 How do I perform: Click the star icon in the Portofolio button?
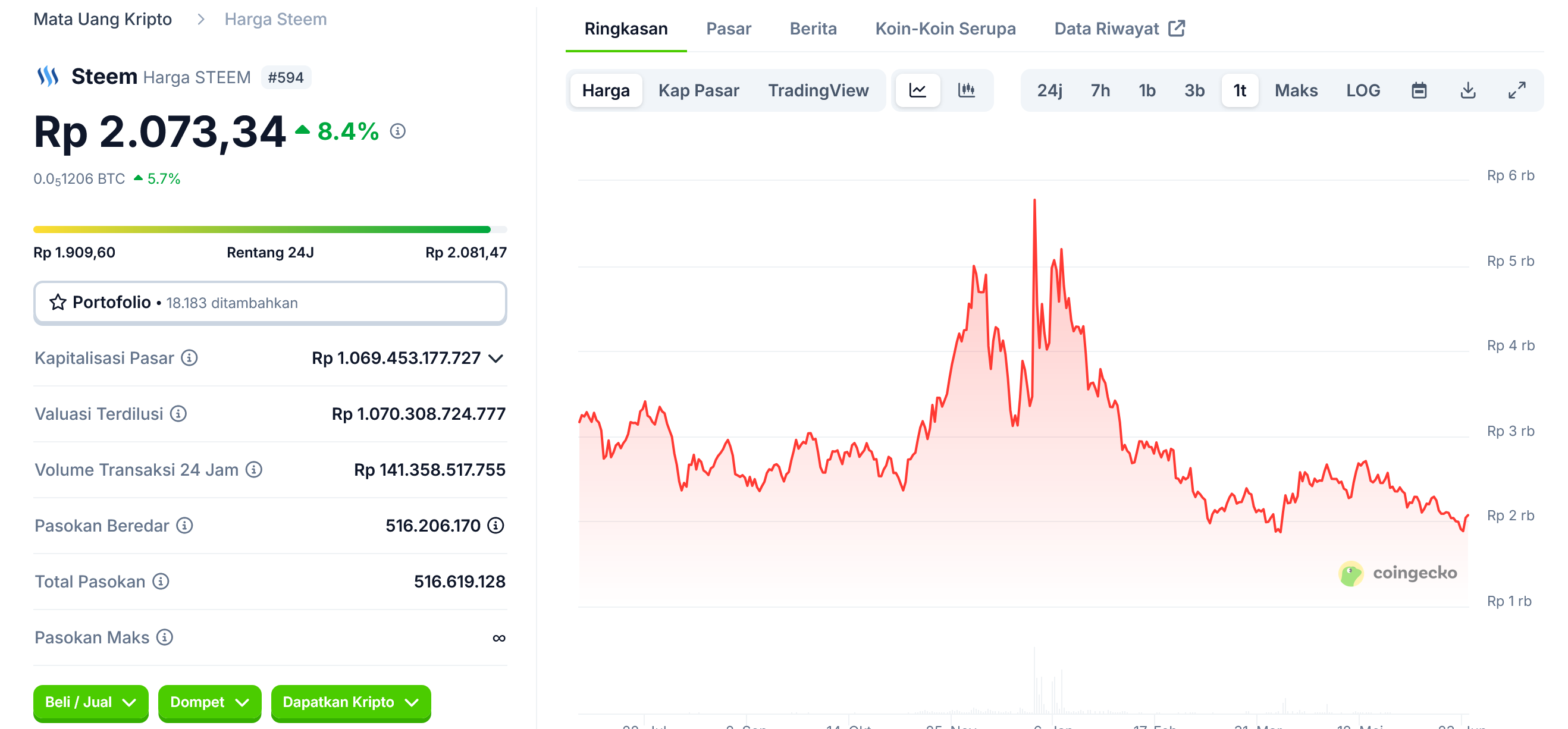coord(58,303)
